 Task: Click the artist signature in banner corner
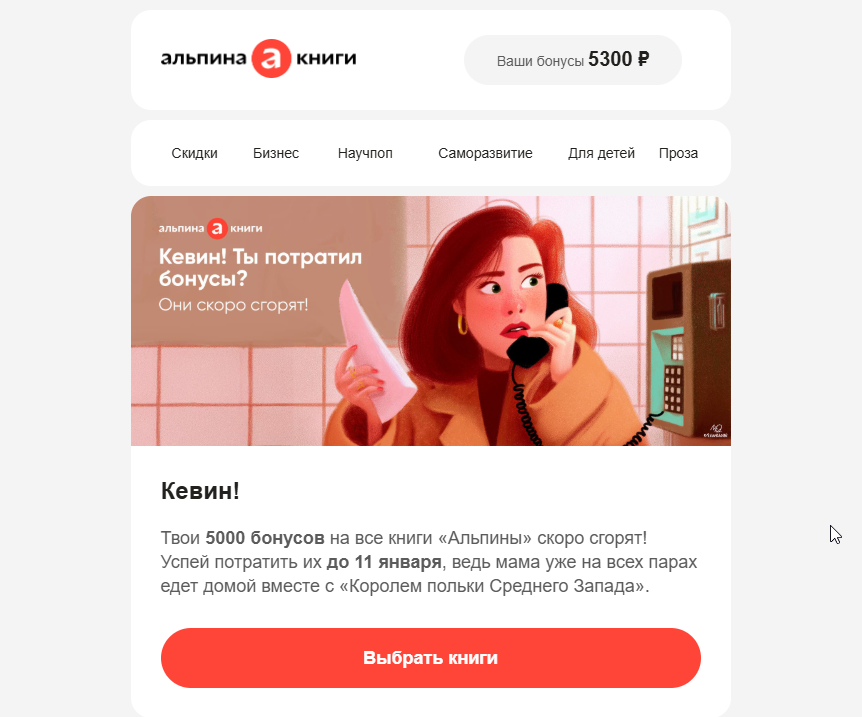(x=715, y=430)
